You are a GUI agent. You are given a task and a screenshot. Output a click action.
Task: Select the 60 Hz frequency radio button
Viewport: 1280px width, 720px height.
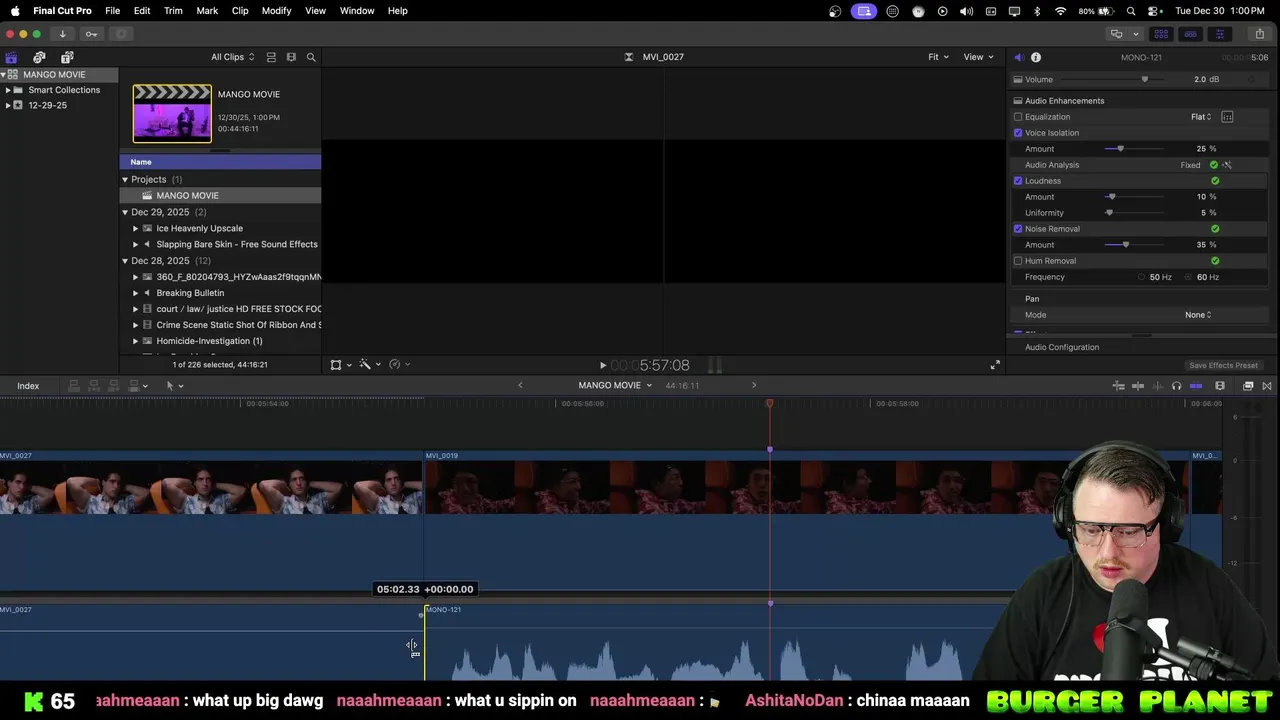1189,277
